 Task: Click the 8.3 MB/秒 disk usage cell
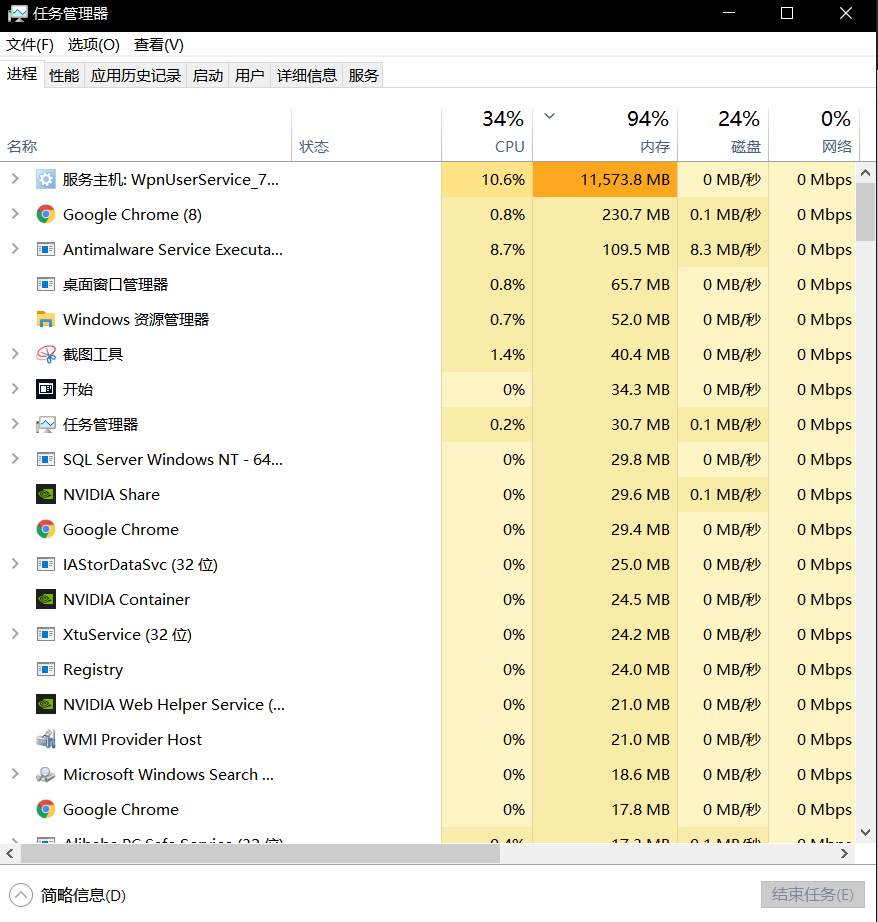tap(723, 249)
